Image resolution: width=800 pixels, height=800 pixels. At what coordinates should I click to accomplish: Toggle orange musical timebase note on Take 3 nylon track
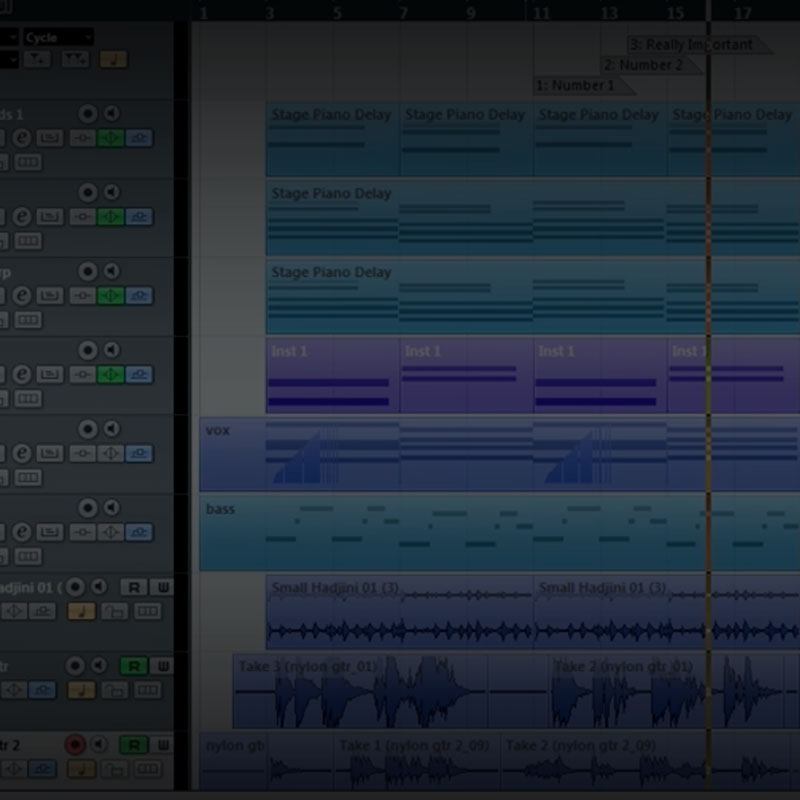pyautogui.click(x=82, y=690)
